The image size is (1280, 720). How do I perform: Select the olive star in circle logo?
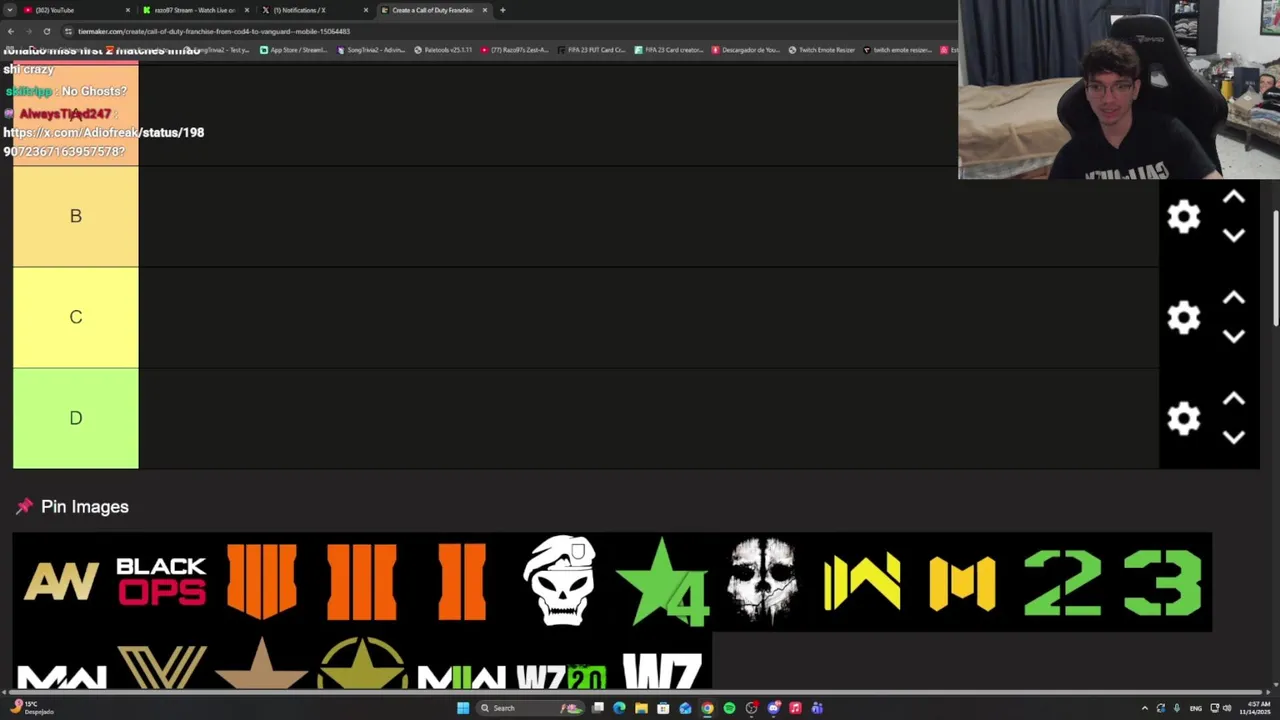point(362,662)
